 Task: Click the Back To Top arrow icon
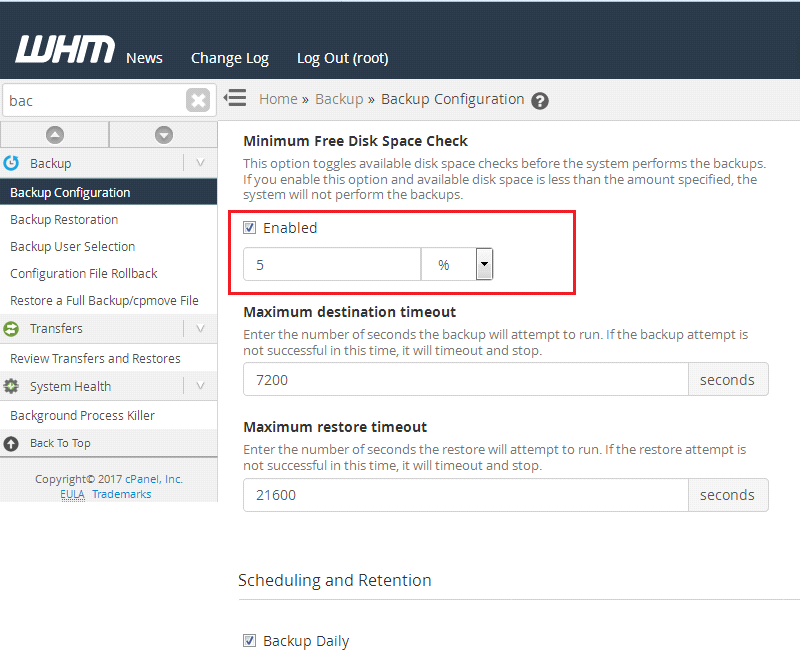[11, 444]
